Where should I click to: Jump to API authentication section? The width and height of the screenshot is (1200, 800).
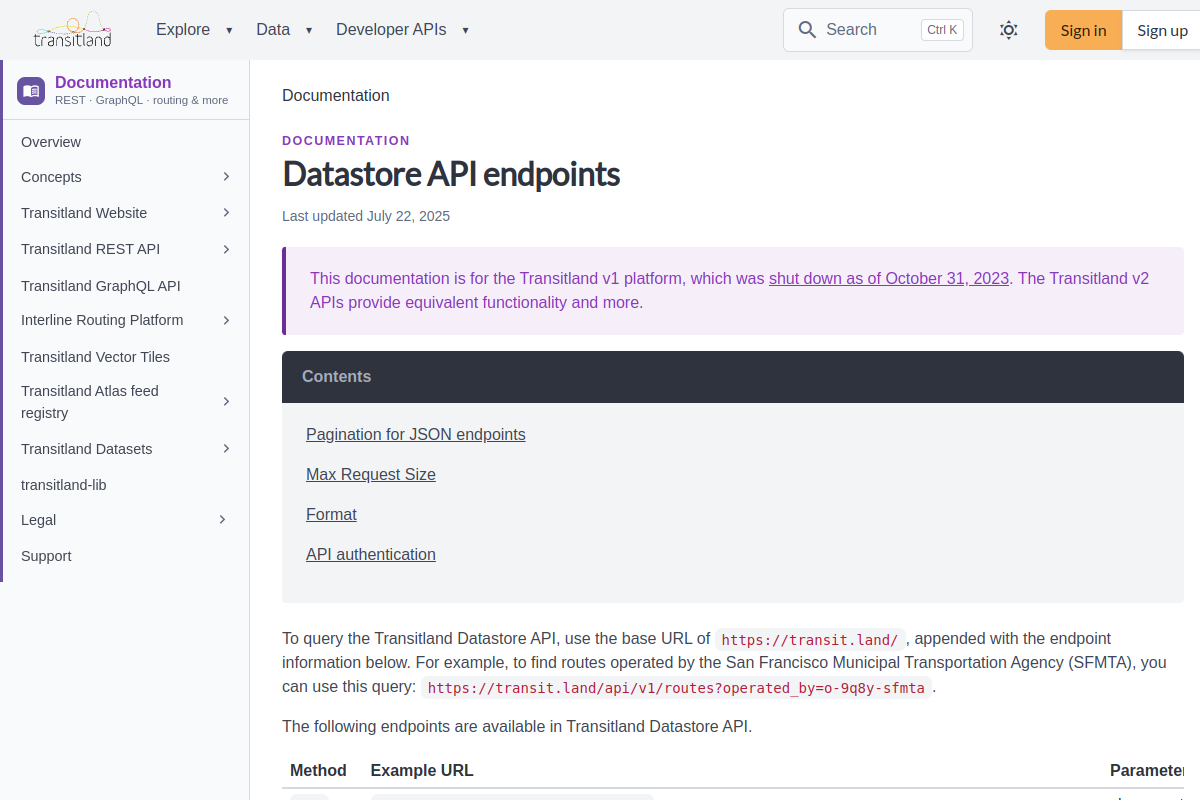tap(371, 554)
